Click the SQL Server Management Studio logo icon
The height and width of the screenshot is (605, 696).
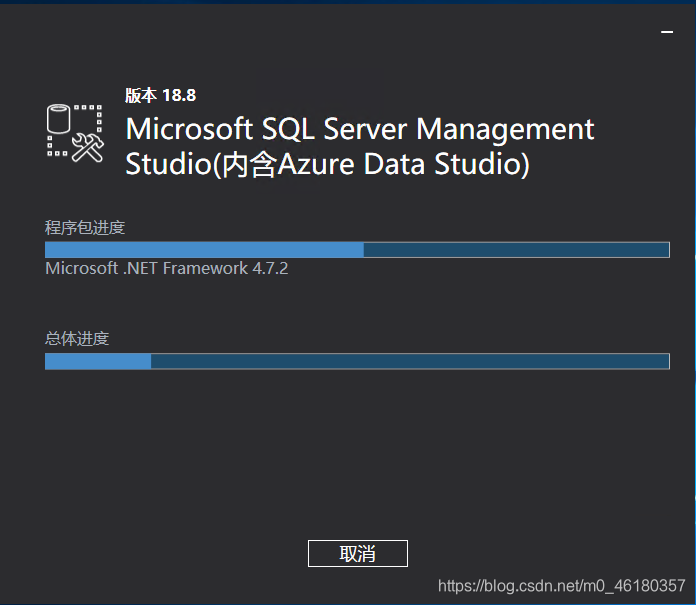[x=75, y=133]
